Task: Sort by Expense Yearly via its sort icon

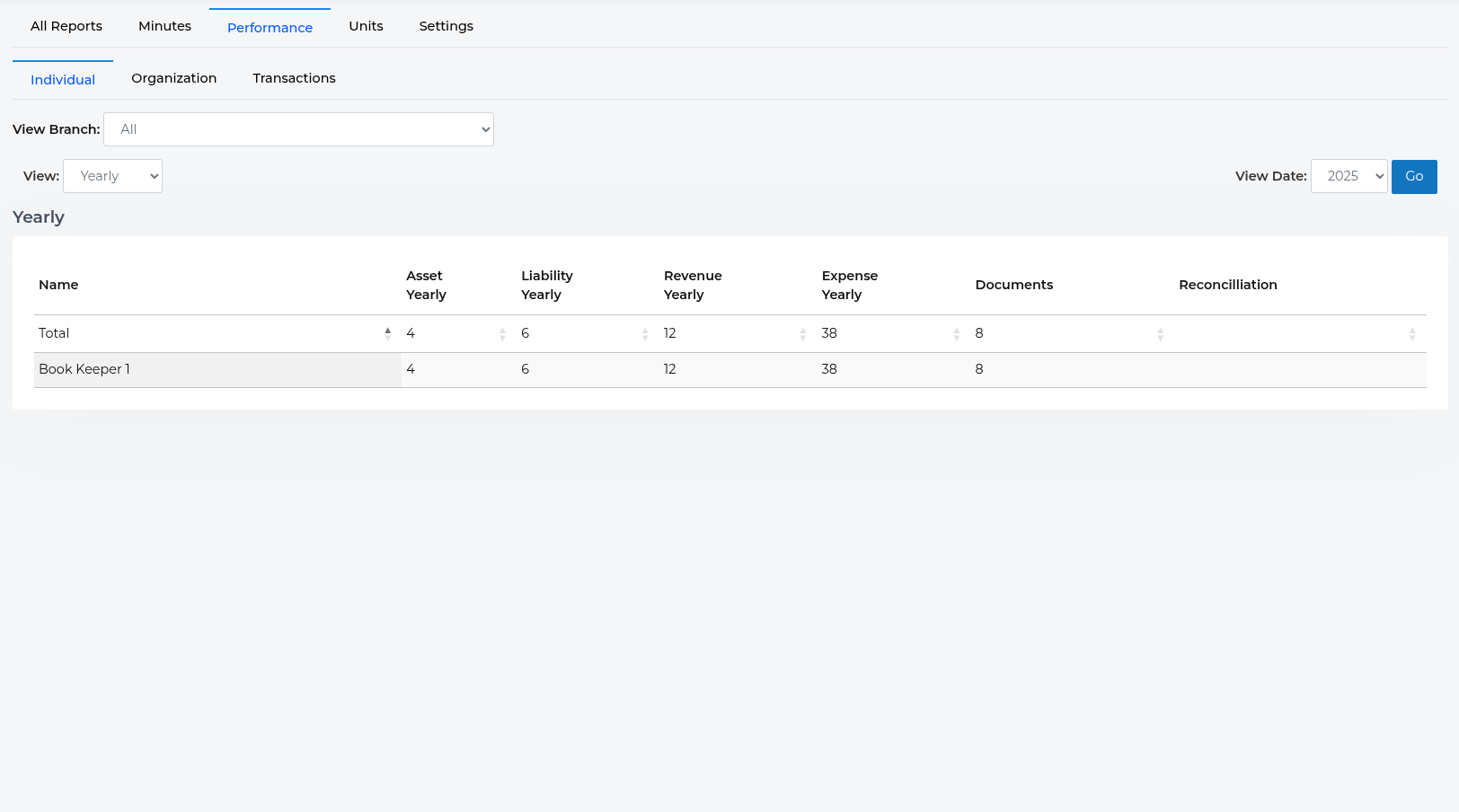Action: click(x=956, y=334)
